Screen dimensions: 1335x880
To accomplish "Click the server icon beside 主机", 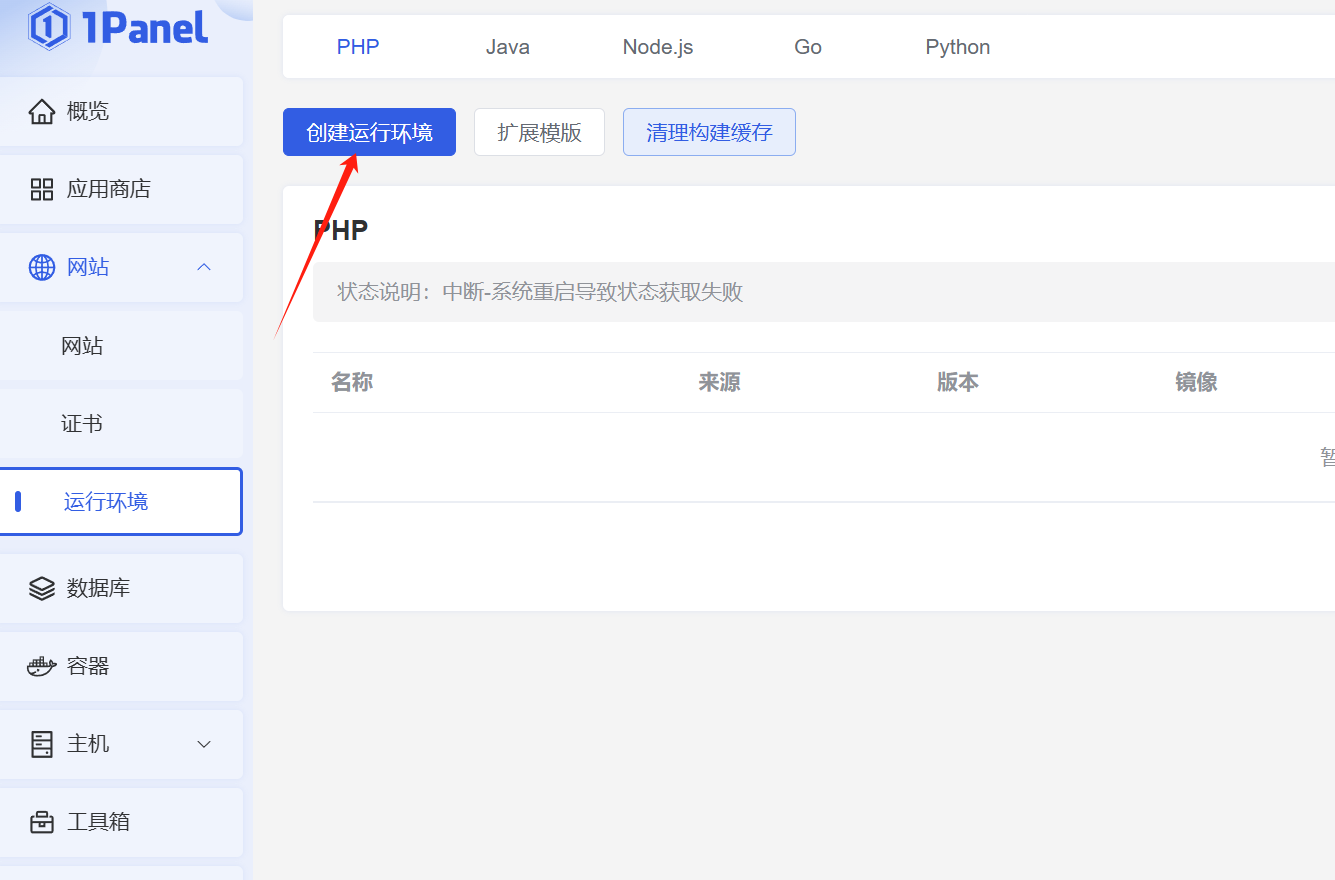I will pos(42,744).
